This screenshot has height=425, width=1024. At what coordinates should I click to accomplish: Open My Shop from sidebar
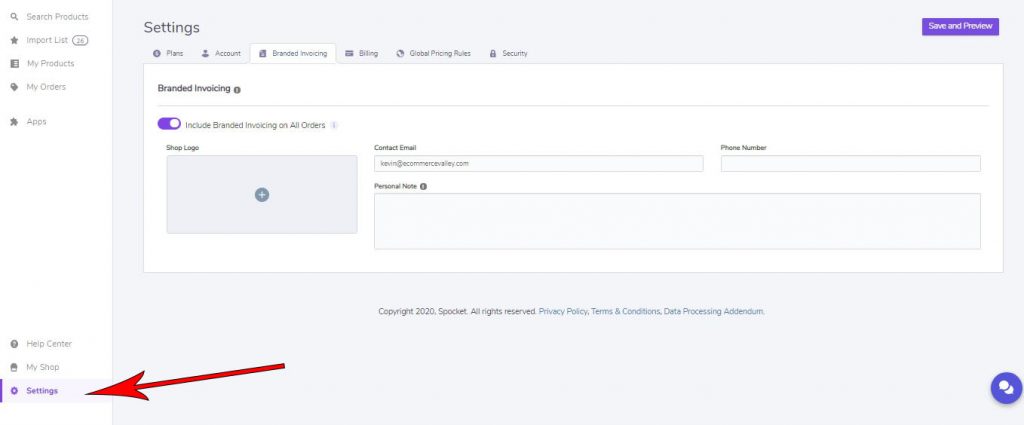42,367
